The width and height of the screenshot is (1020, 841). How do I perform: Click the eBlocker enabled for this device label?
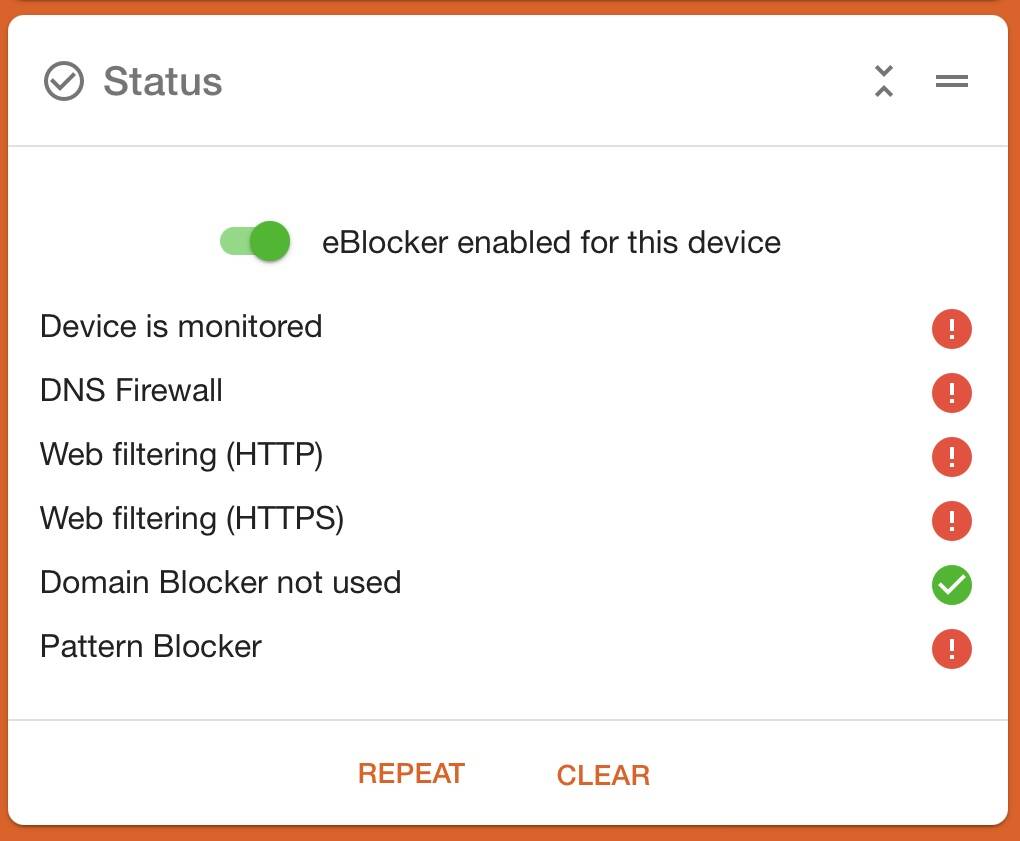(x=552, y=242)
